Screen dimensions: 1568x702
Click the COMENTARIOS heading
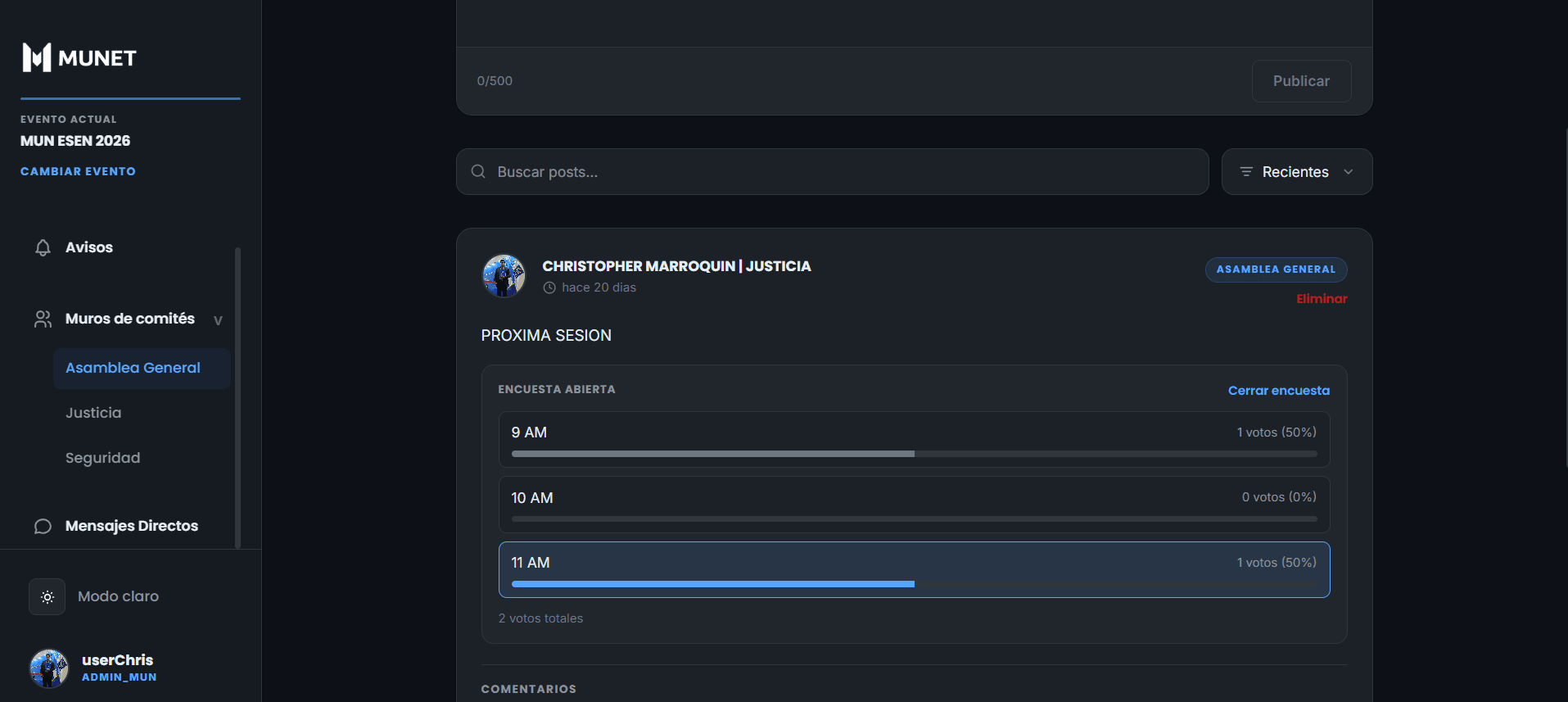coord(529,689)
